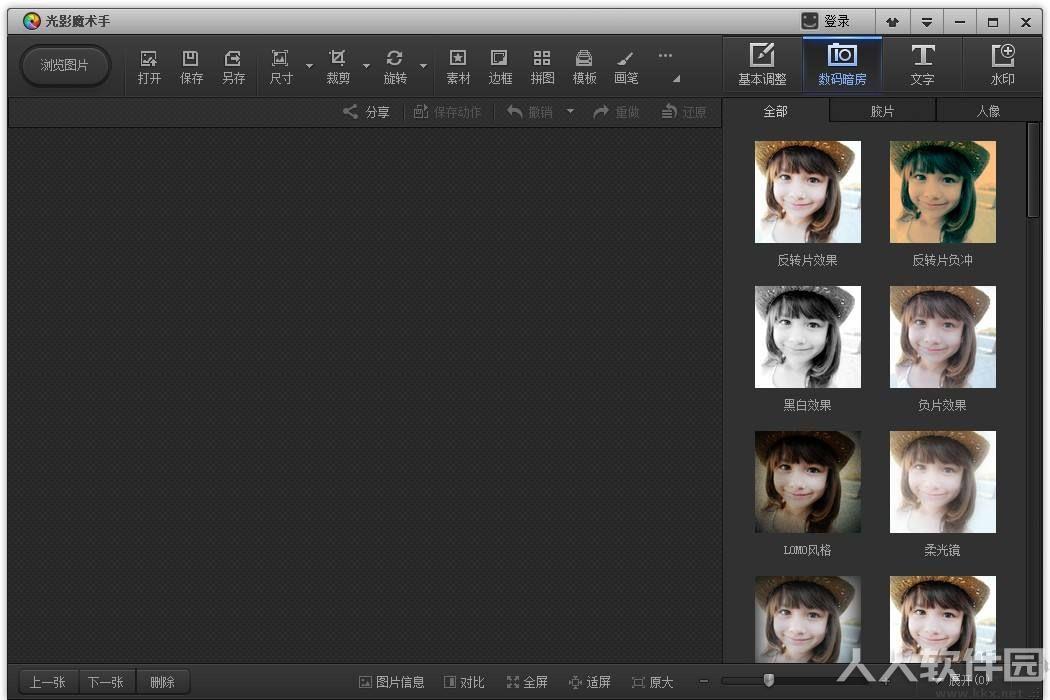
Task: Click the more tools ellipsis icon
Action: 665,56
